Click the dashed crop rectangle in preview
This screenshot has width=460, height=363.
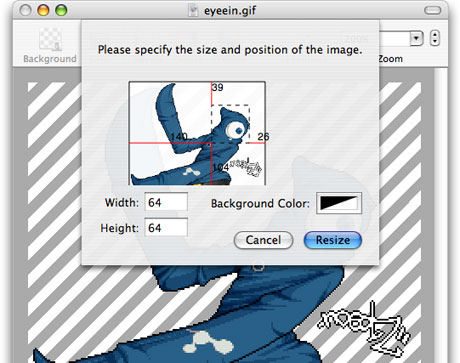pos(230,124)
